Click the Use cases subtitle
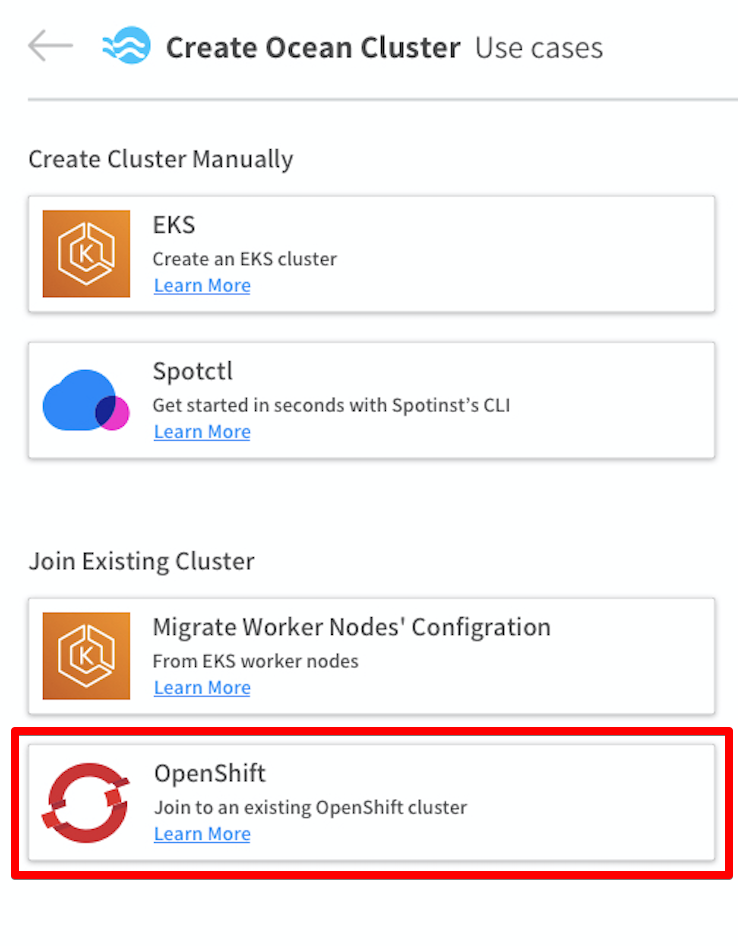Image resolution: width=738 pixels, height=946 pixels. tap(539, 47)
